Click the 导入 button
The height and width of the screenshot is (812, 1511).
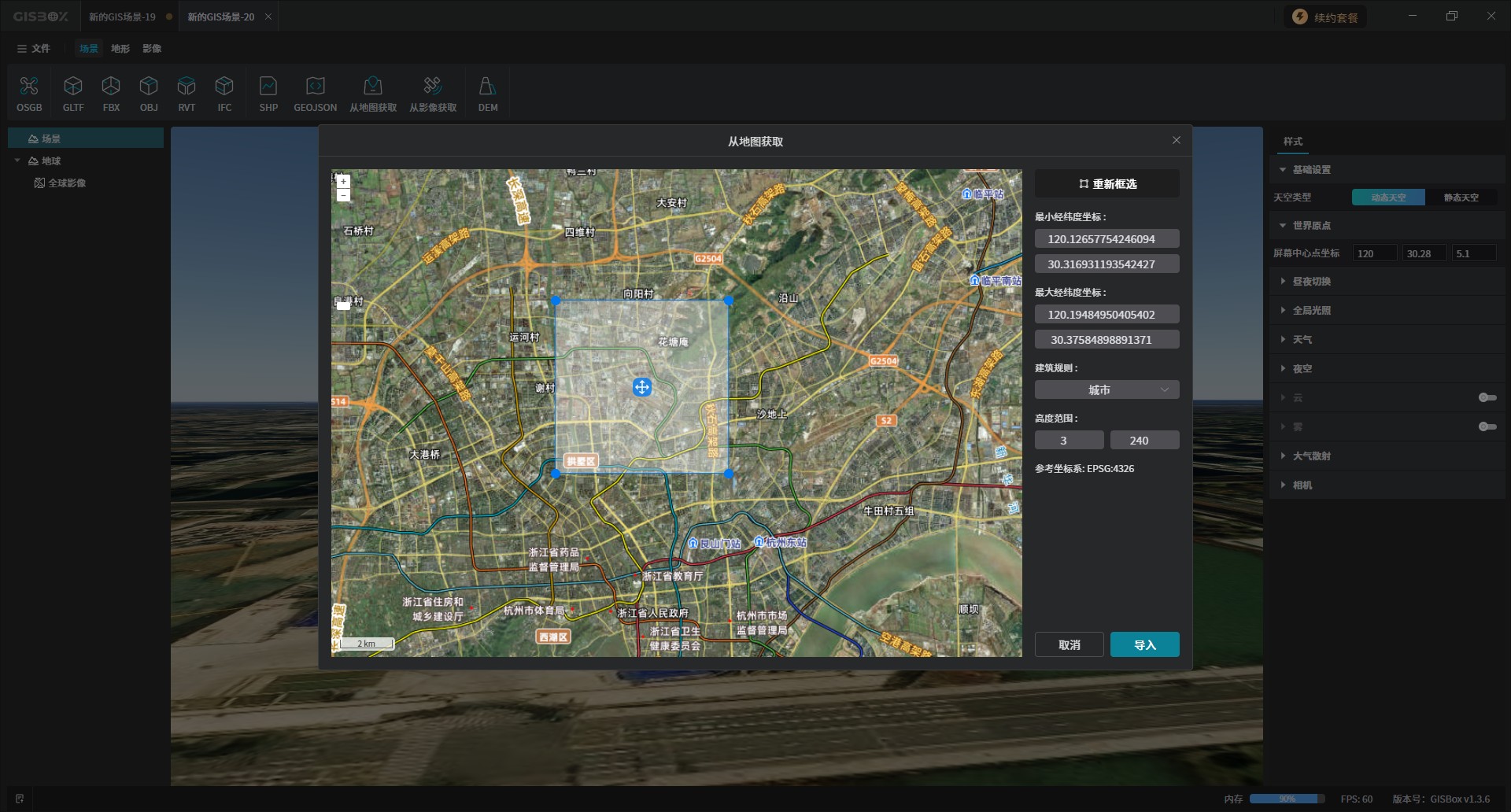[1144, 644]
